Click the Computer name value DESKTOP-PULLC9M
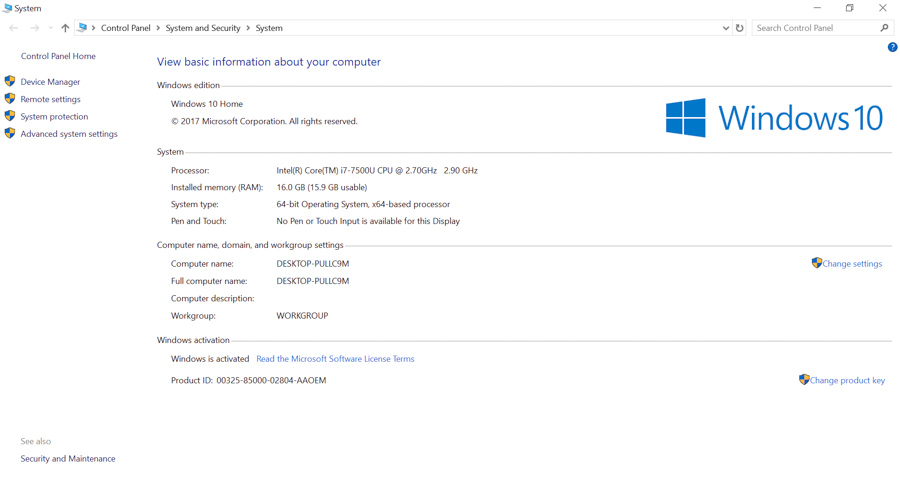 coord(312,264)
